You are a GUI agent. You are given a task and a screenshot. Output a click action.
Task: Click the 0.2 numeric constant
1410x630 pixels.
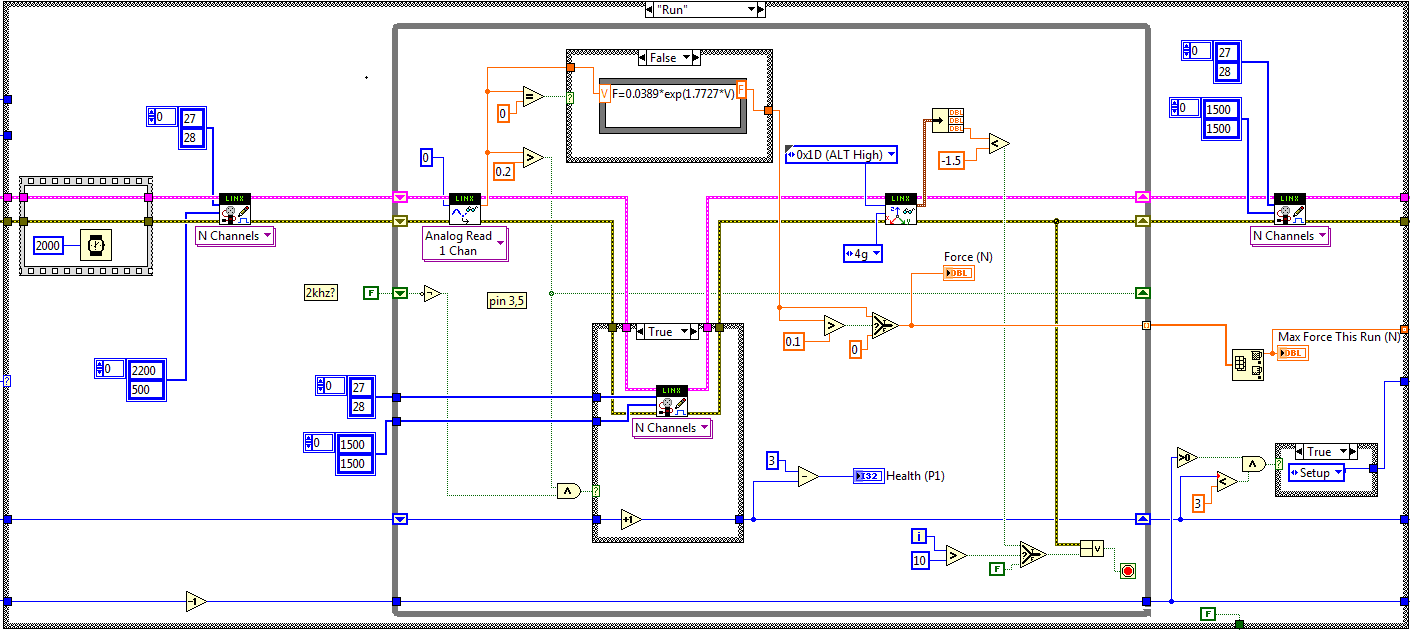tap(504, 172)
